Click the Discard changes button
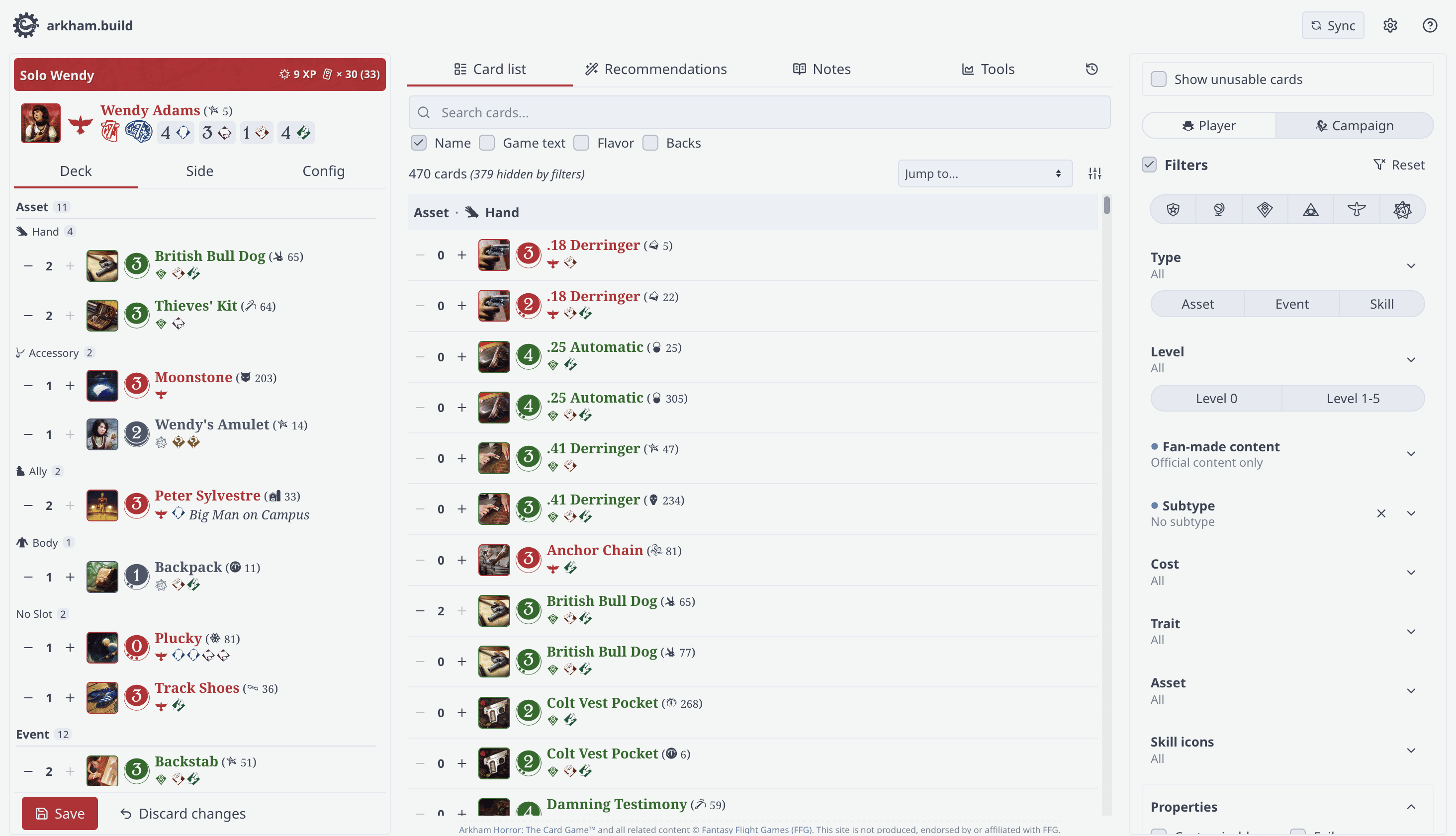Viewport: 1456px width, 836px height. pyautogui.click(x=182, y=813)
